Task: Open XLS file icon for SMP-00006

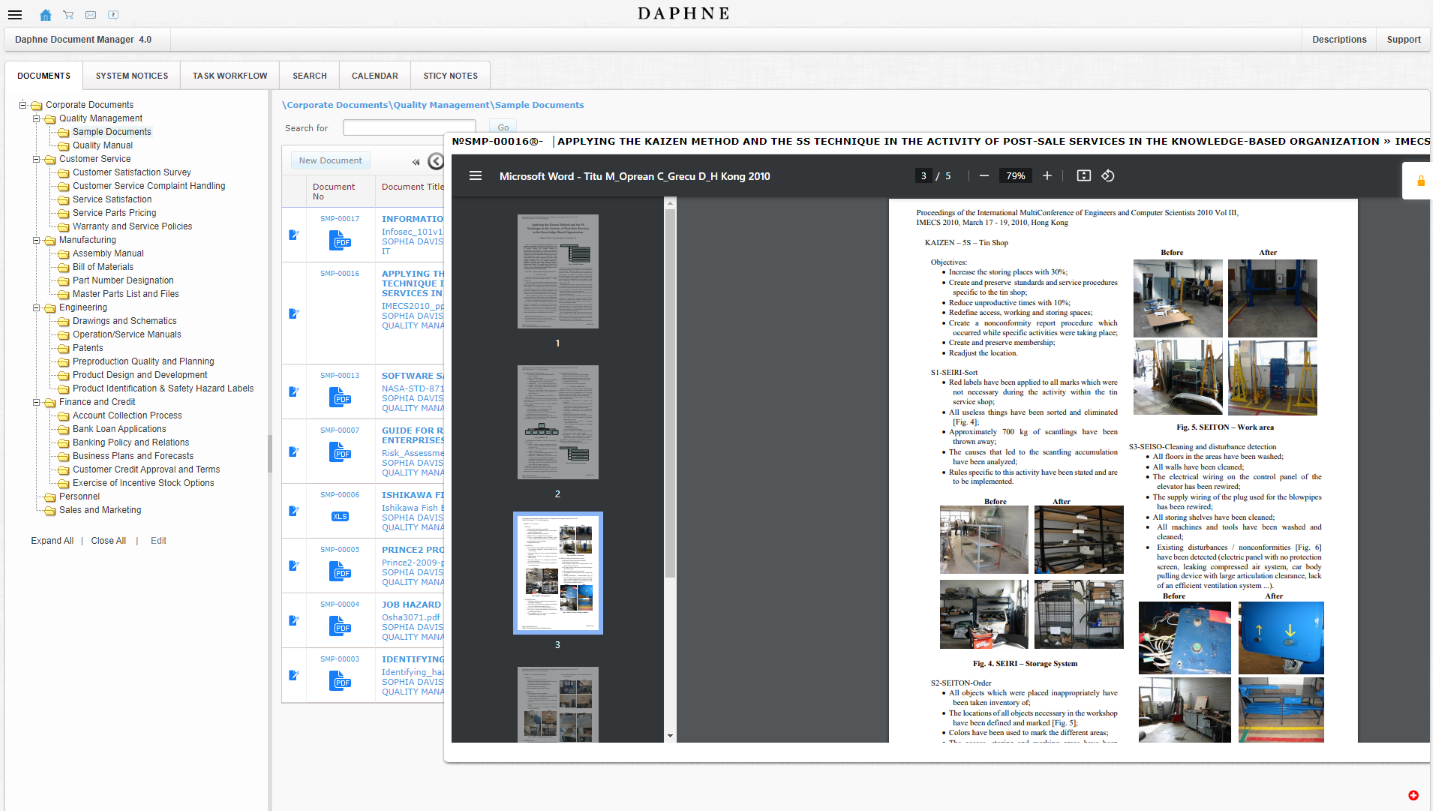Action: click(x=341, y=516)
